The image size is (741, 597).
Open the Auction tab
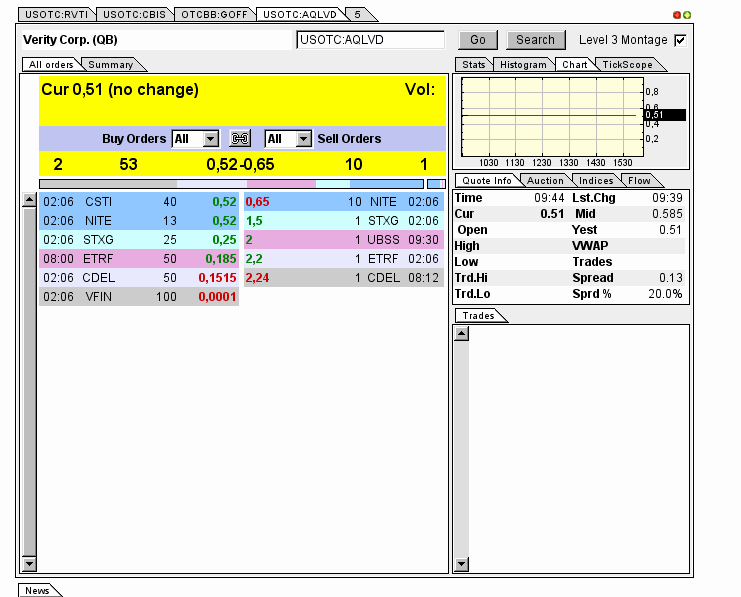click(545, 181)
